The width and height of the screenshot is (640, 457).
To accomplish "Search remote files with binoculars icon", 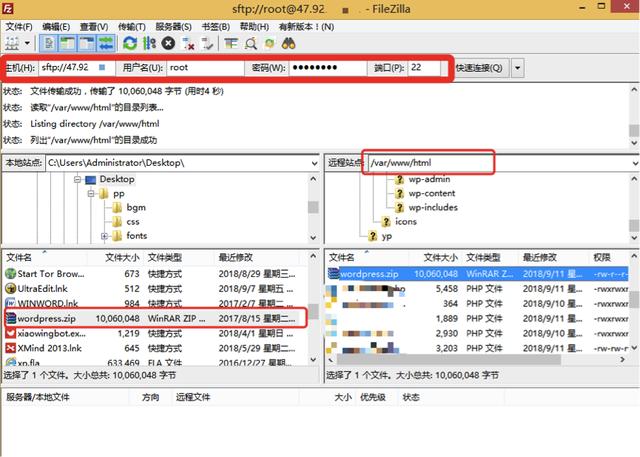I will coord(289,43).
